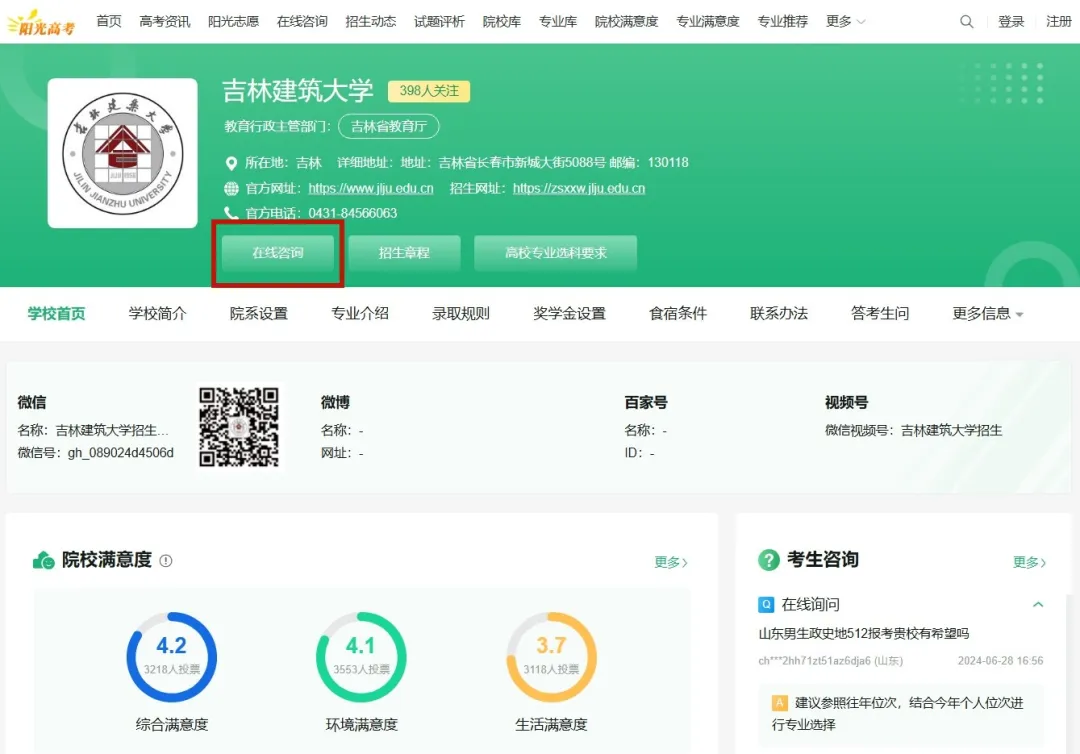The image size is (1080, 754).
Task: Click the 398人关注 follow badge
Action: point(429,91)
